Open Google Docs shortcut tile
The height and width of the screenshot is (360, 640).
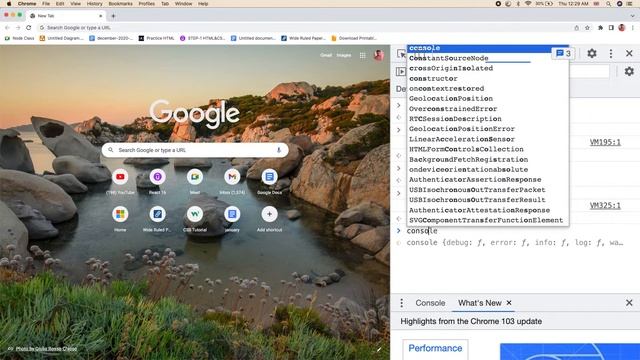[x=269, y=177]
